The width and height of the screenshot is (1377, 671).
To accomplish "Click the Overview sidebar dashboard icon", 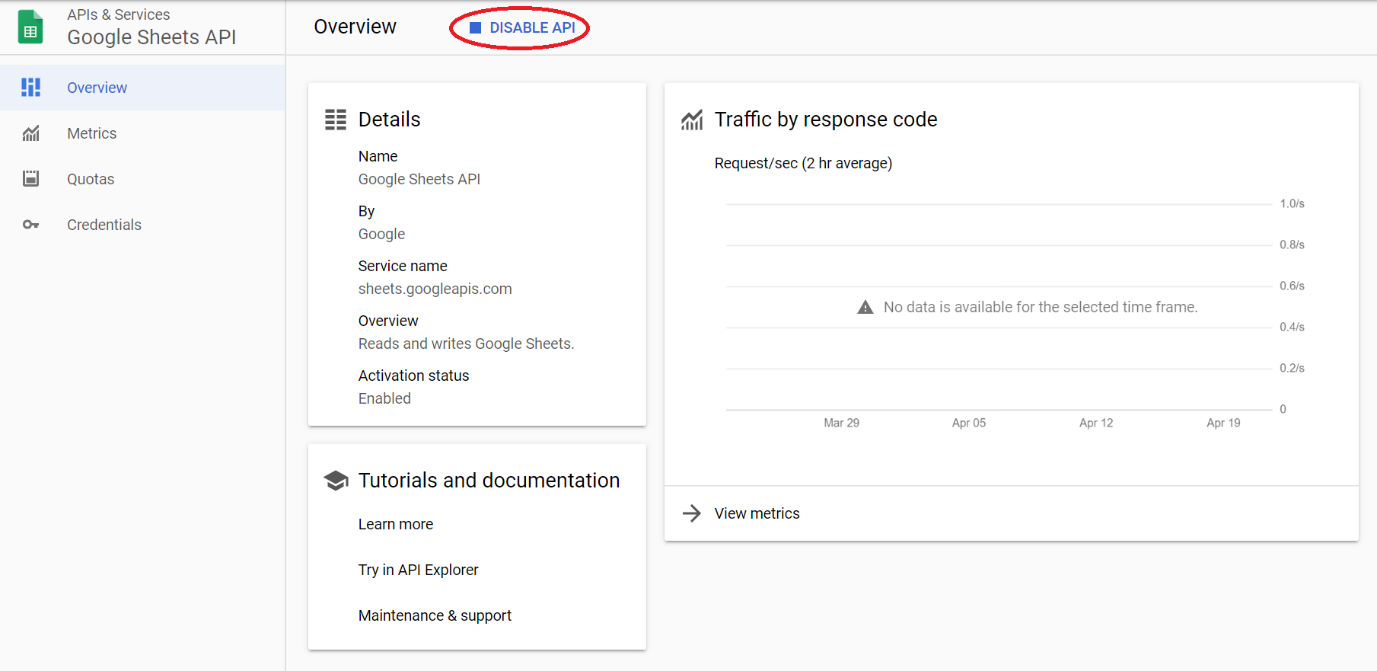I will 31,87.
